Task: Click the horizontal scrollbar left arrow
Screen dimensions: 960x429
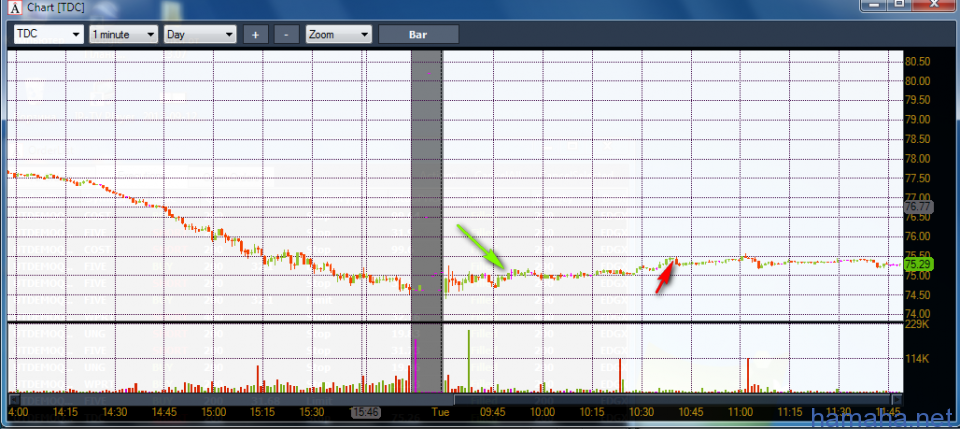Action: (12, 400)
